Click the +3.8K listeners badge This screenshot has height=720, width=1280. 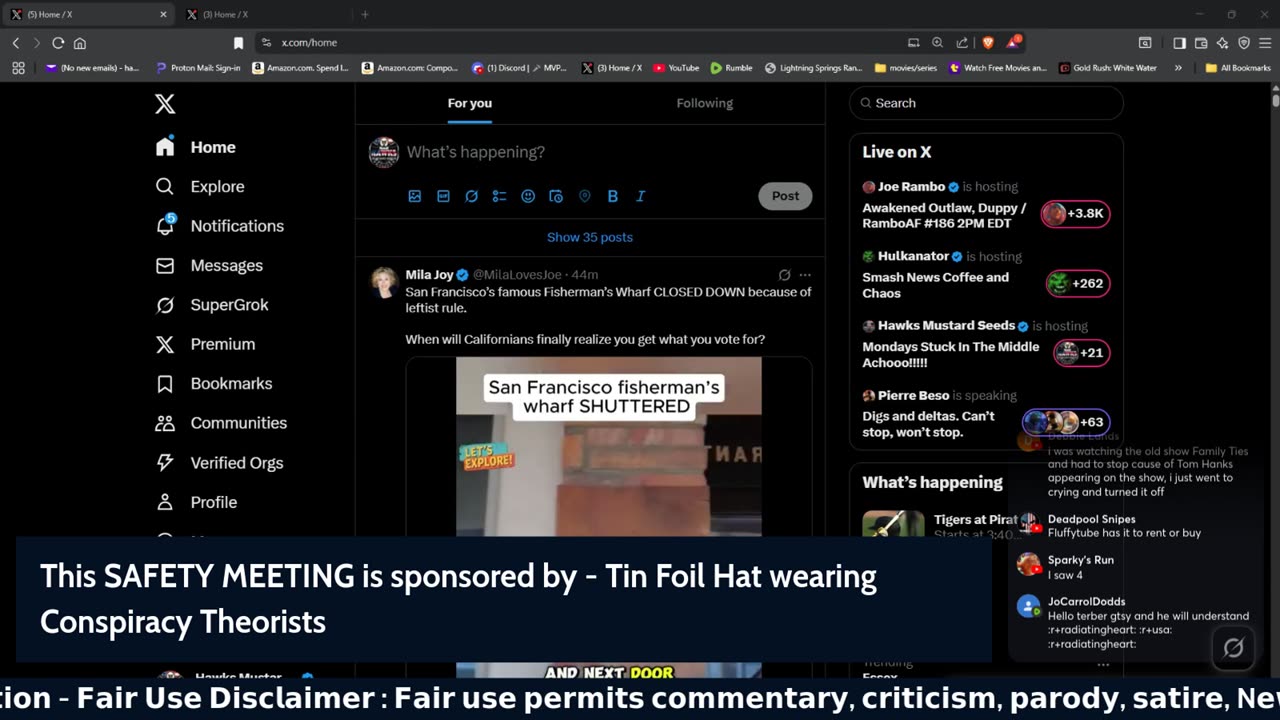(x=1075, y=214)
